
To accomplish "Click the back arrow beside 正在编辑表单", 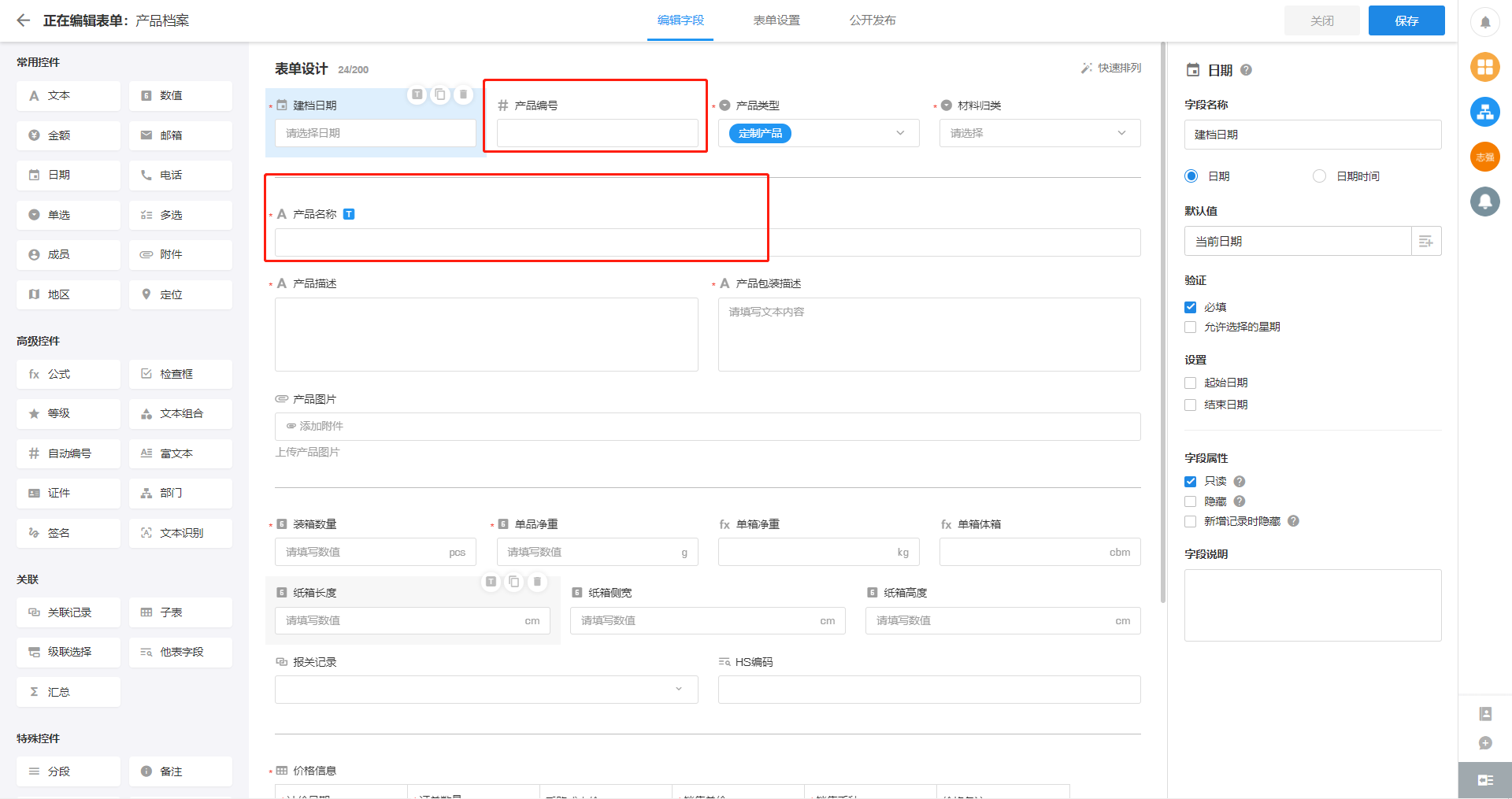I will click(24, 20).
